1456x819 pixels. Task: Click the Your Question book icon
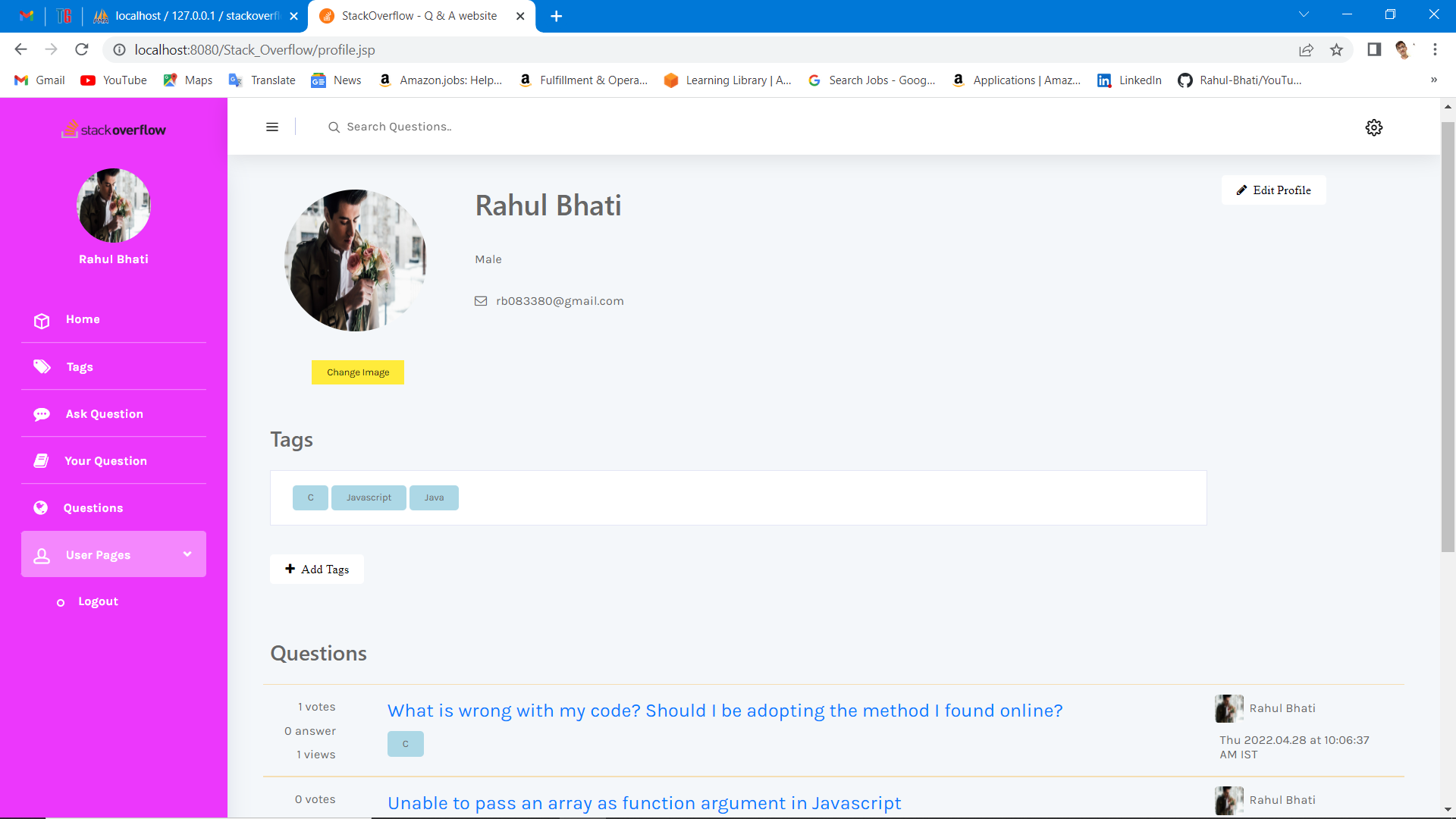tap(42, 461)
